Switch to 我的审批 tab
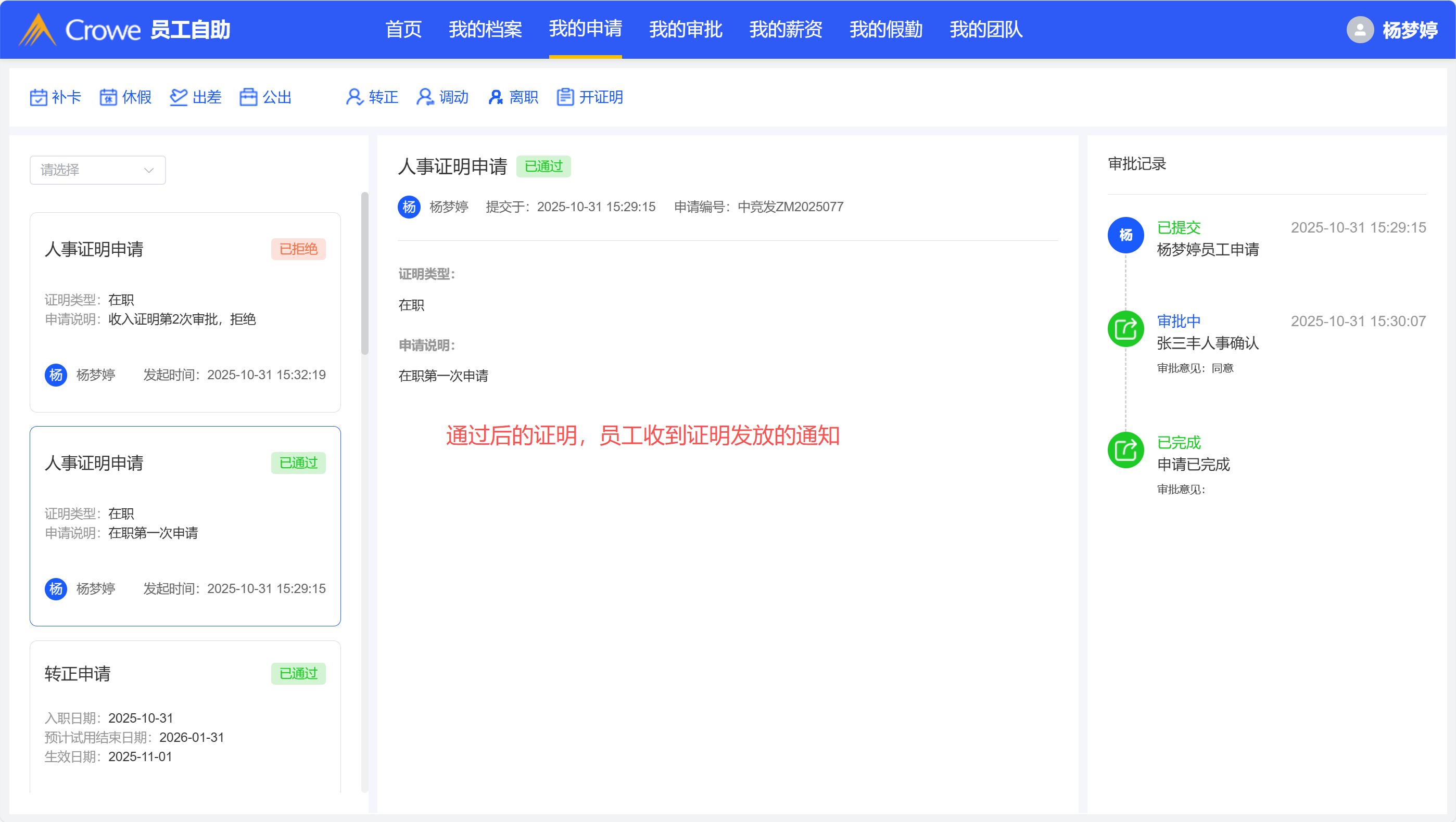Screen dimensions: 1456x822 tap(686, 29)
